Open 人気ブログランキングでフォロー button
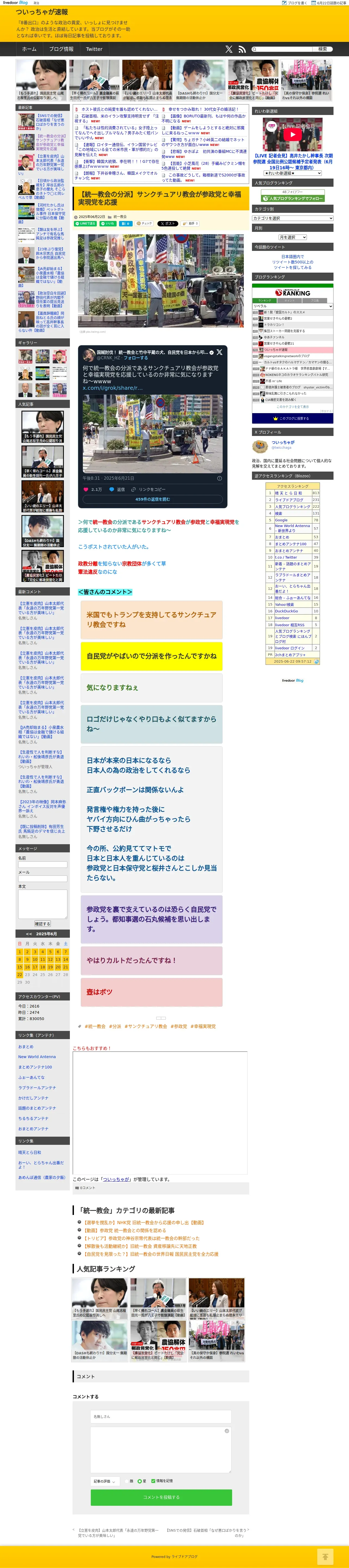The height and width of the screenshot is (1568, 349). 292,198
